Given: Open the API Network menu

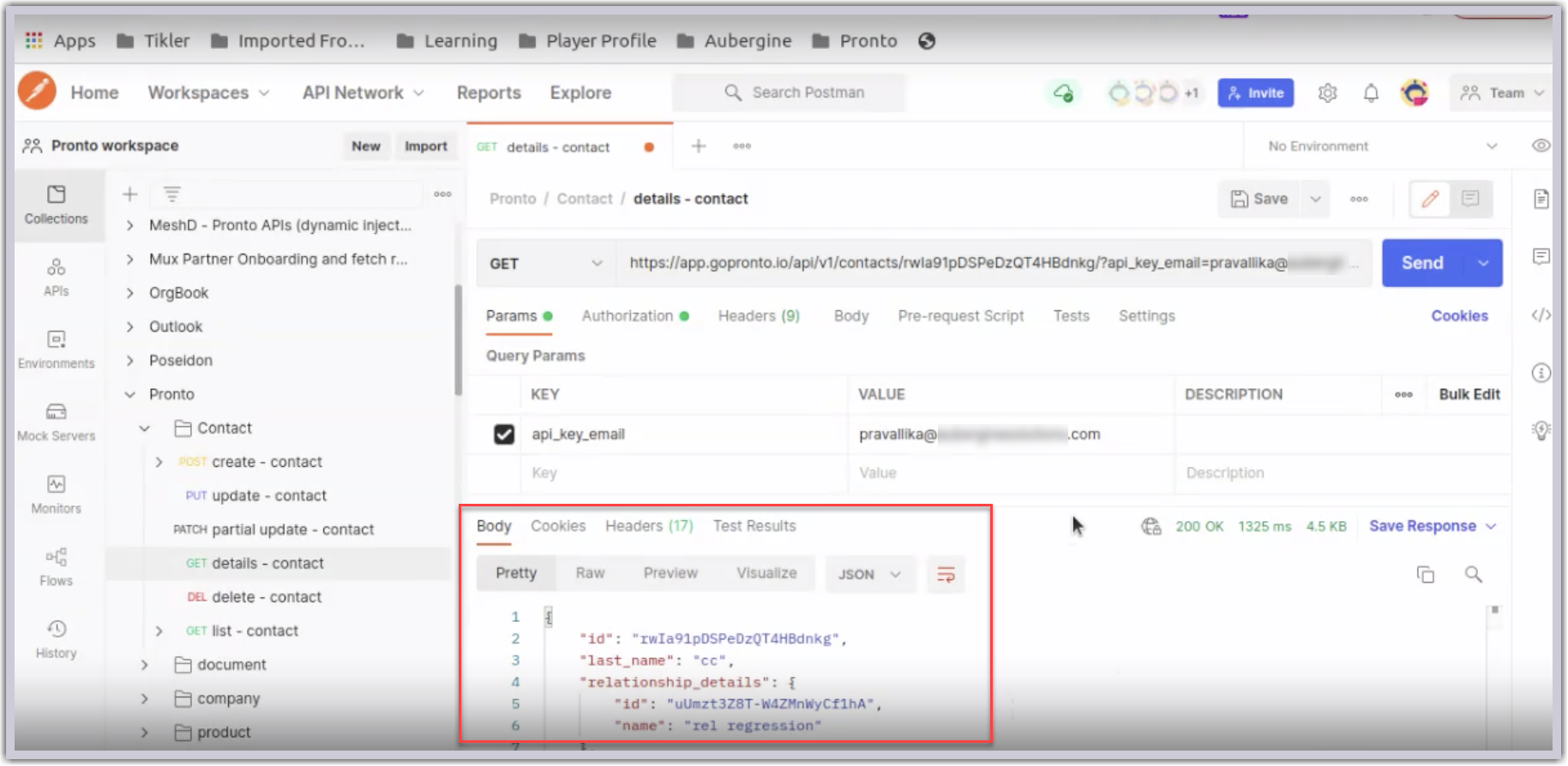Looking at the screenshot, I should pyautogui.click(x=363, y=93).
